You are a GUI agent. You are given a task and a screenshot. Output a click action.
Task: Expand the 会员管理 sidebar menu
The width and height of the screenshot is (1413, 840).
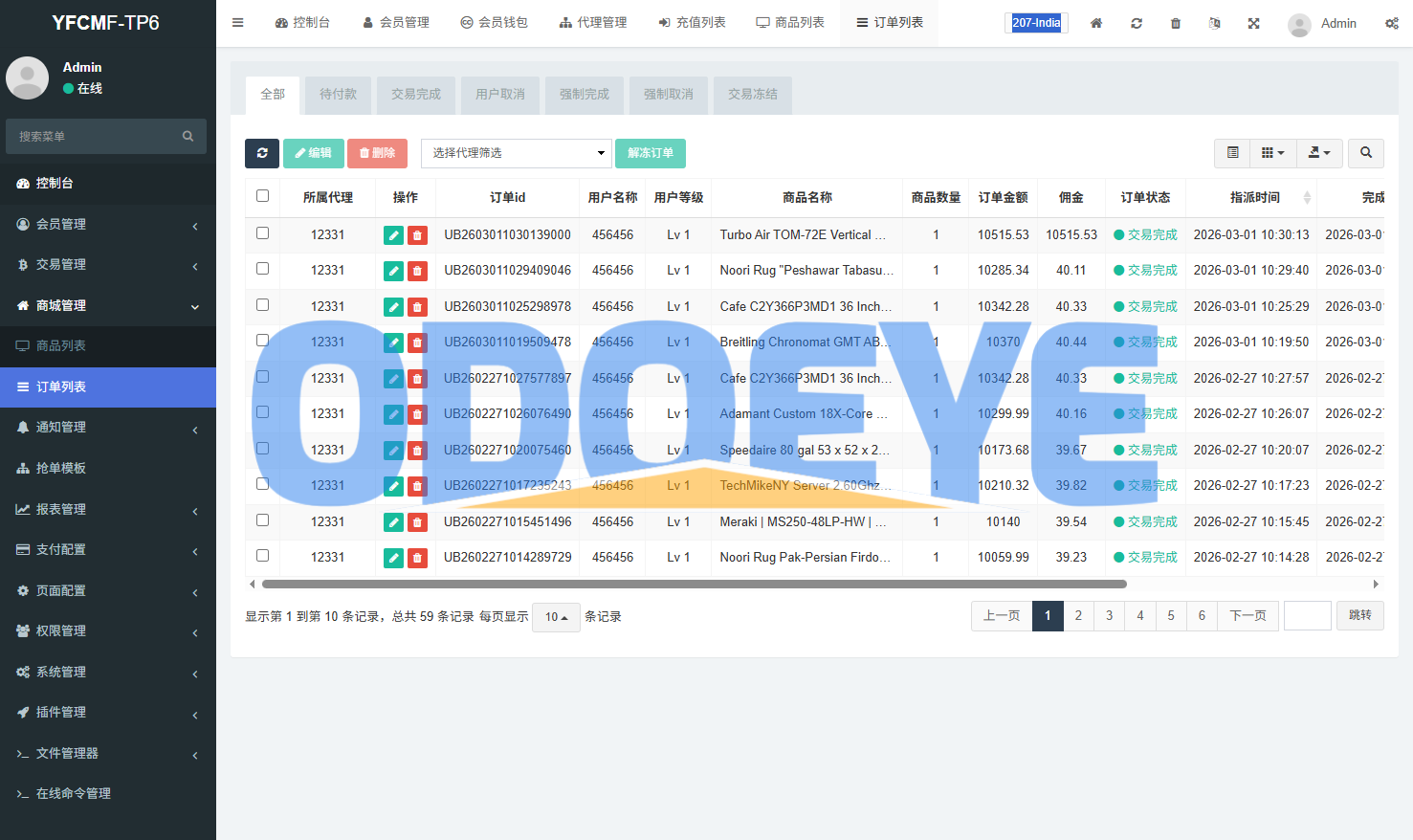[108, 224]
